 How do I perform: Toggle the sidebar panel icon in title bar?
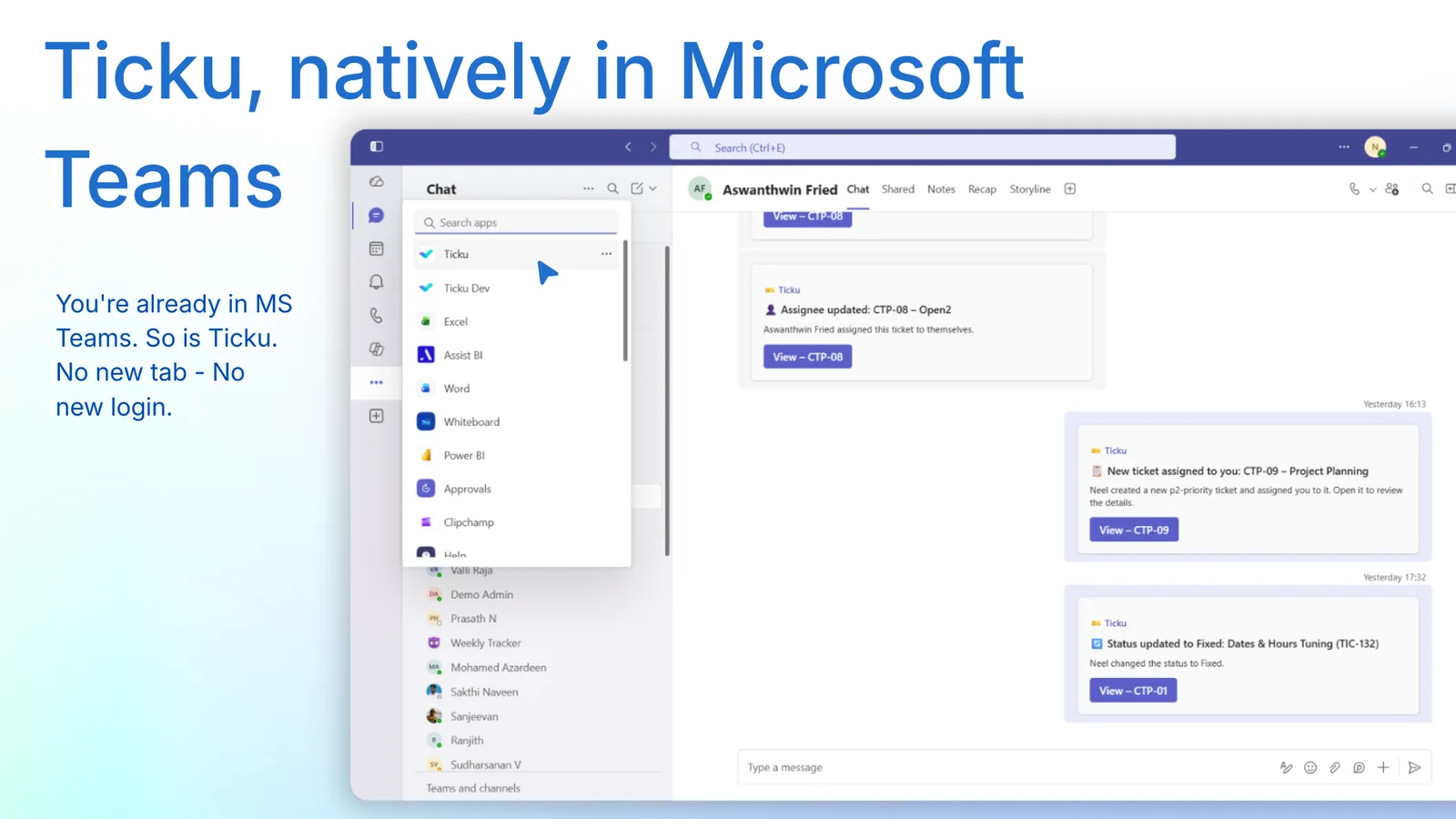(x=377, y=147)
